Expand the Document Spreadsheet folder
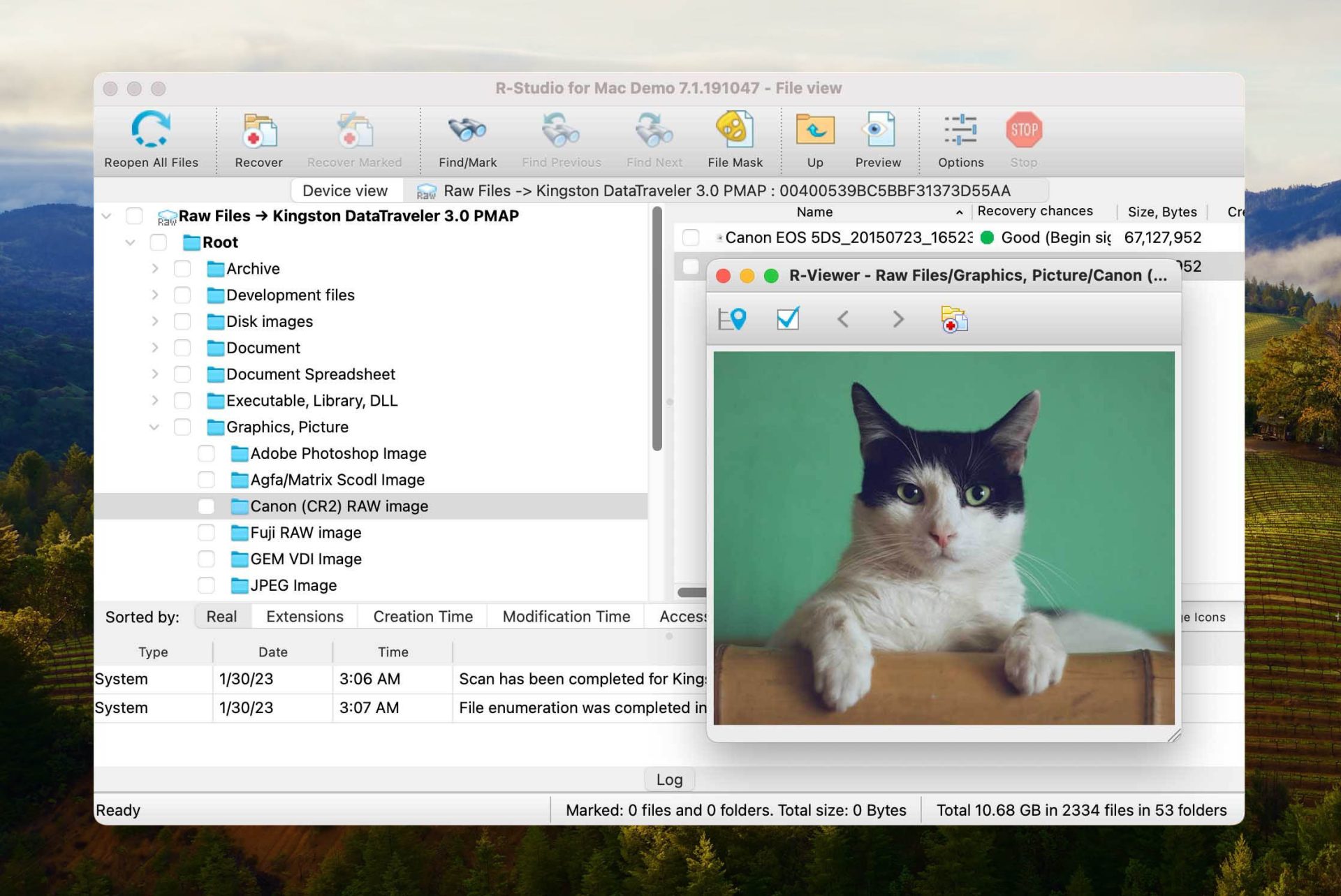 [155, 374]
